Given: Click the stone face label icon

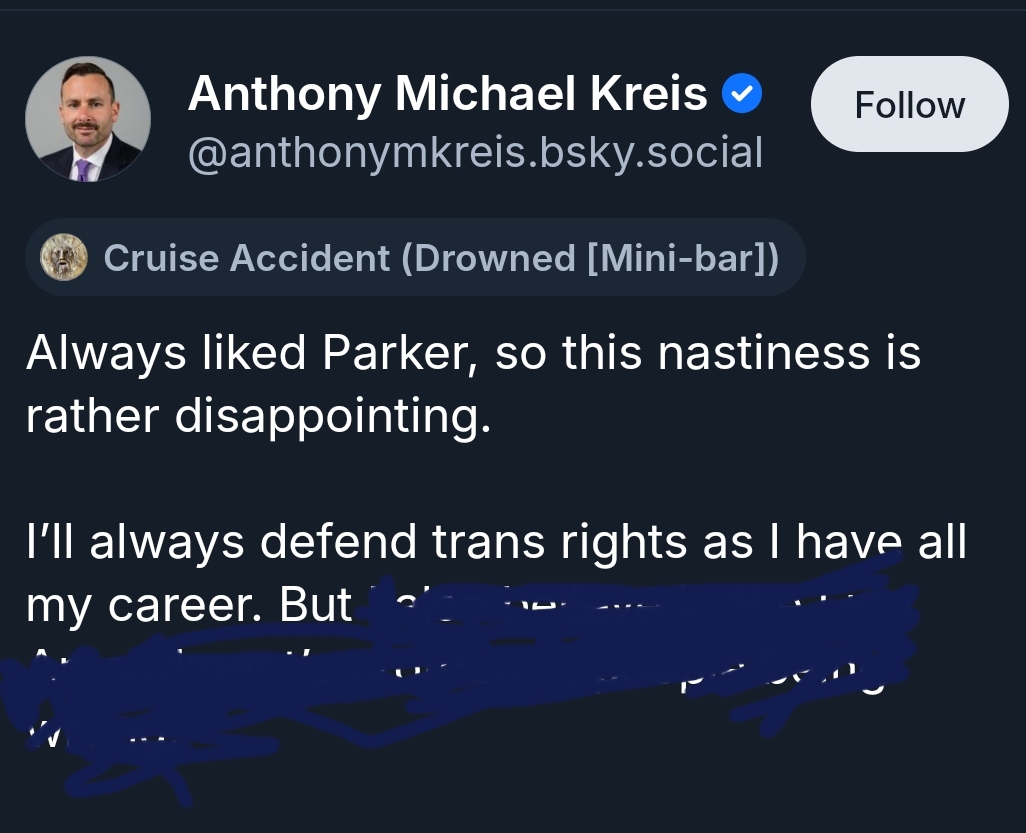Looking at the screenshot, I should pyautogui.click(x=63, y=258).
